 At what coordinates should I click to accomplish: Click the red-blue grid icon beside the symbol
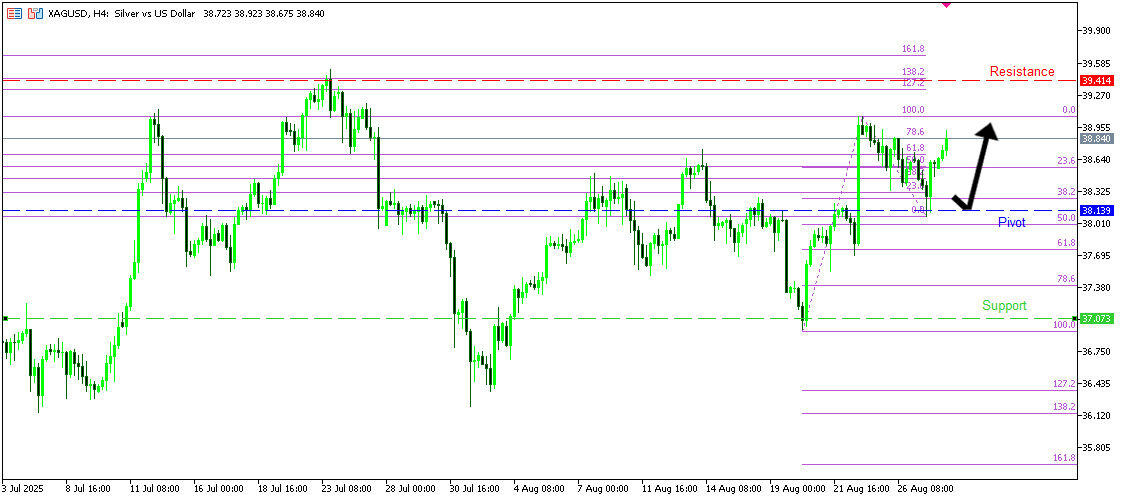[14, 14]
